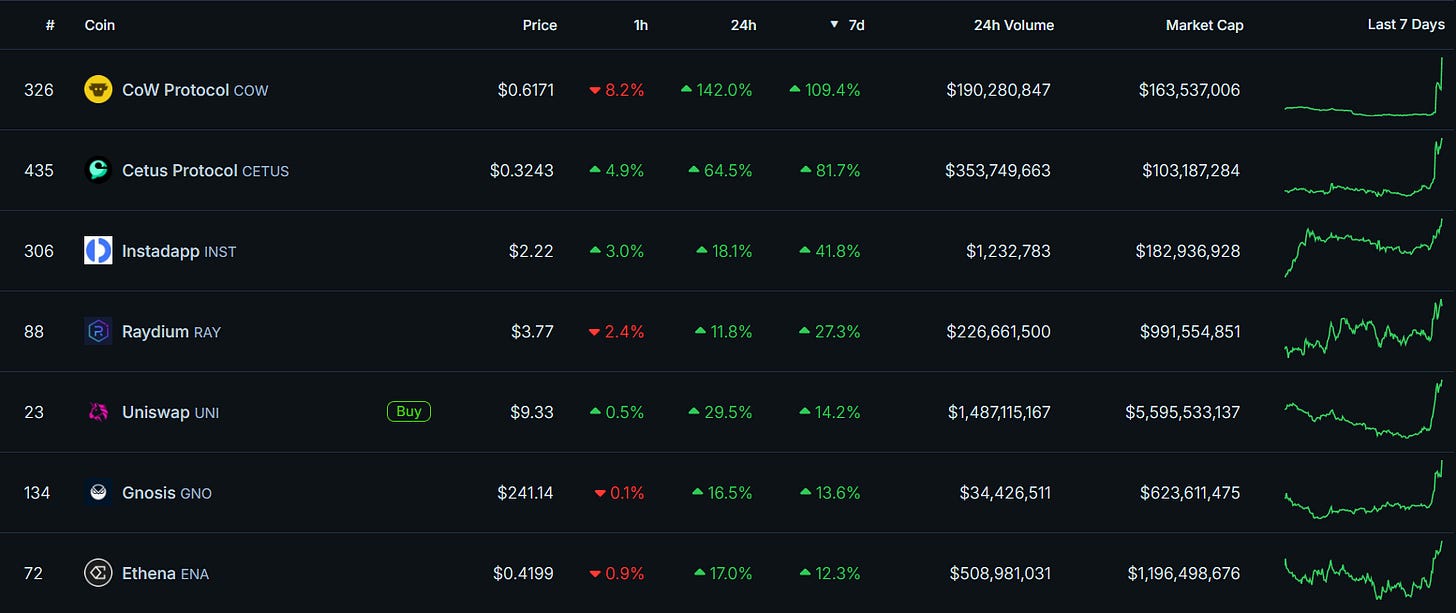Open the Raydium coin page link

click(171, 331)
